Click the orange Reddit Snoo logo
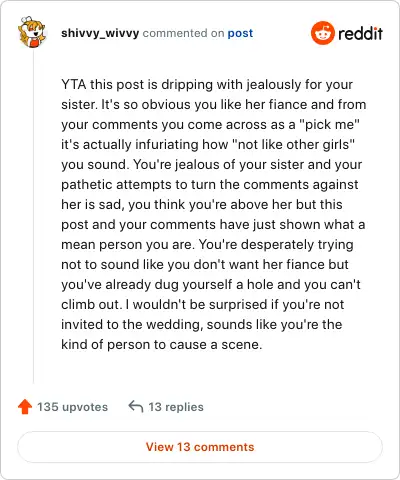 point(322,33)
